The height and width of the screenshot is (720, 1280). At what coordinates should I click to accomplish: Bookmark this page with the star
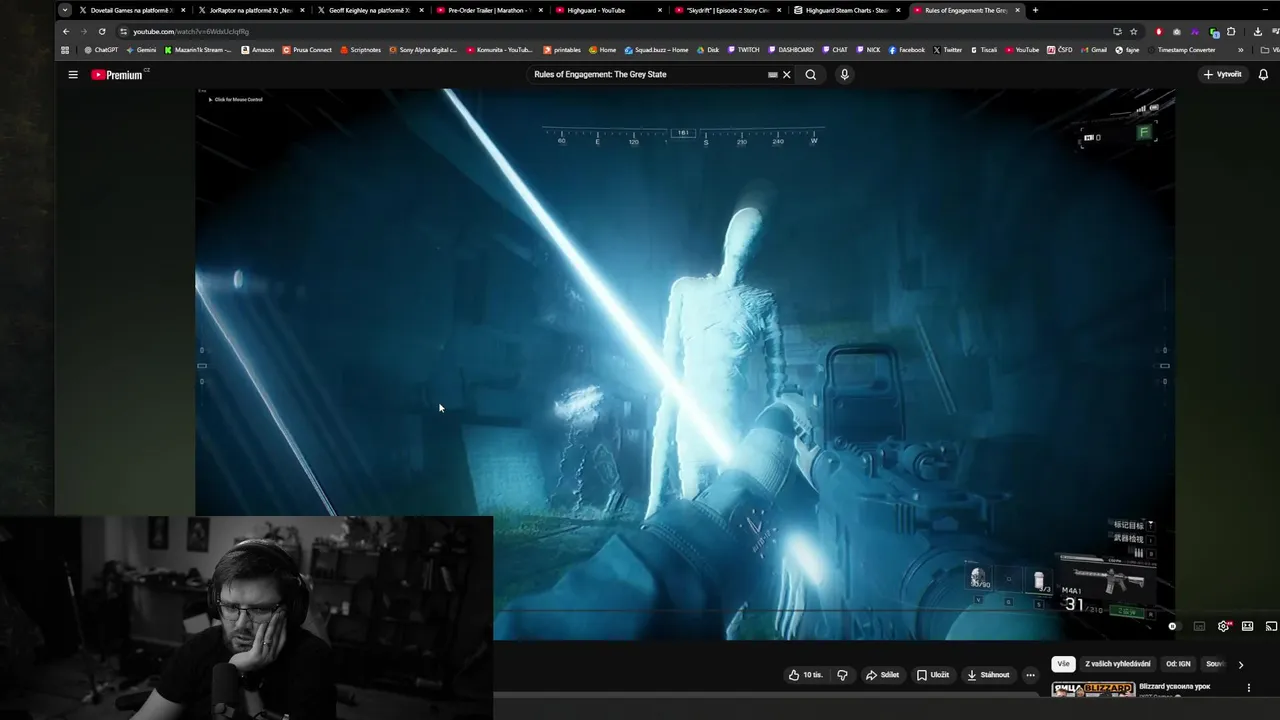point(1133,31)
